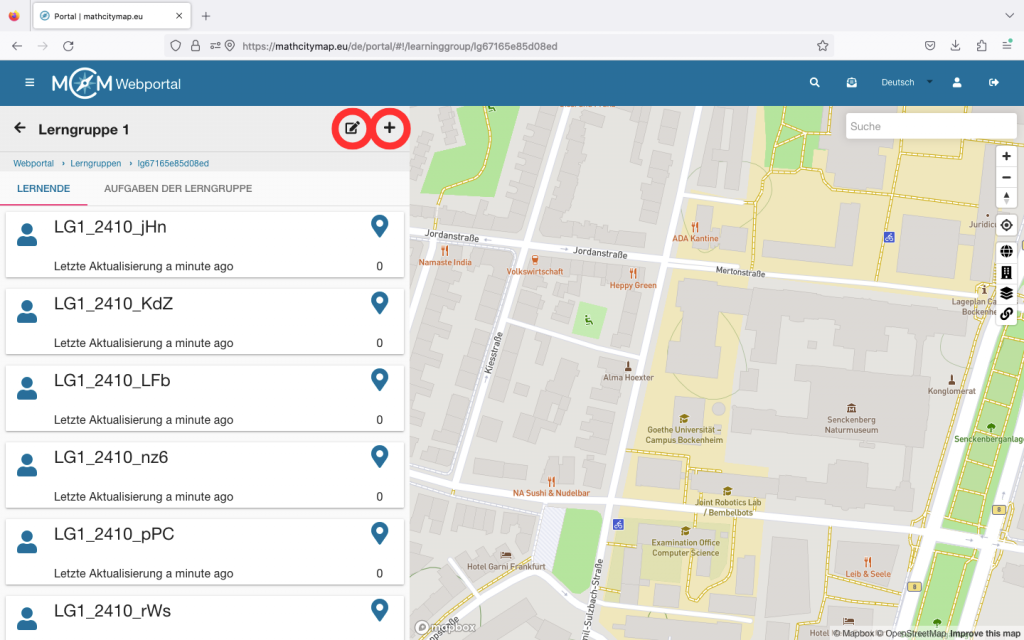The width and height of the screenshot is (1024, 640).
Task: Click the Lerngruppen breadcrumb link
Action: [96, 163]
